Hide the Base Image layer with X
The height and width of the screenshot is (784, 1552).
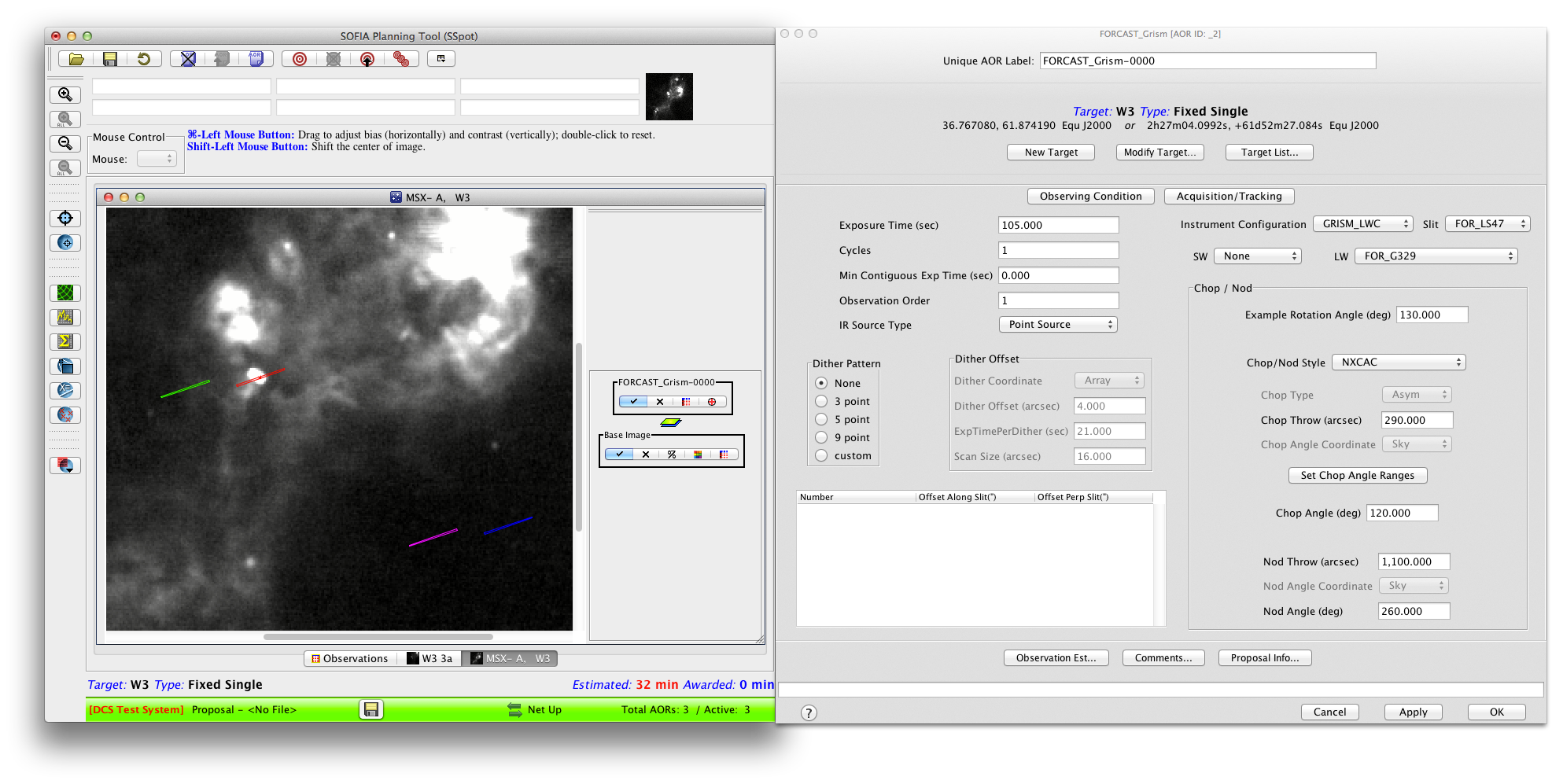[646, 455]
